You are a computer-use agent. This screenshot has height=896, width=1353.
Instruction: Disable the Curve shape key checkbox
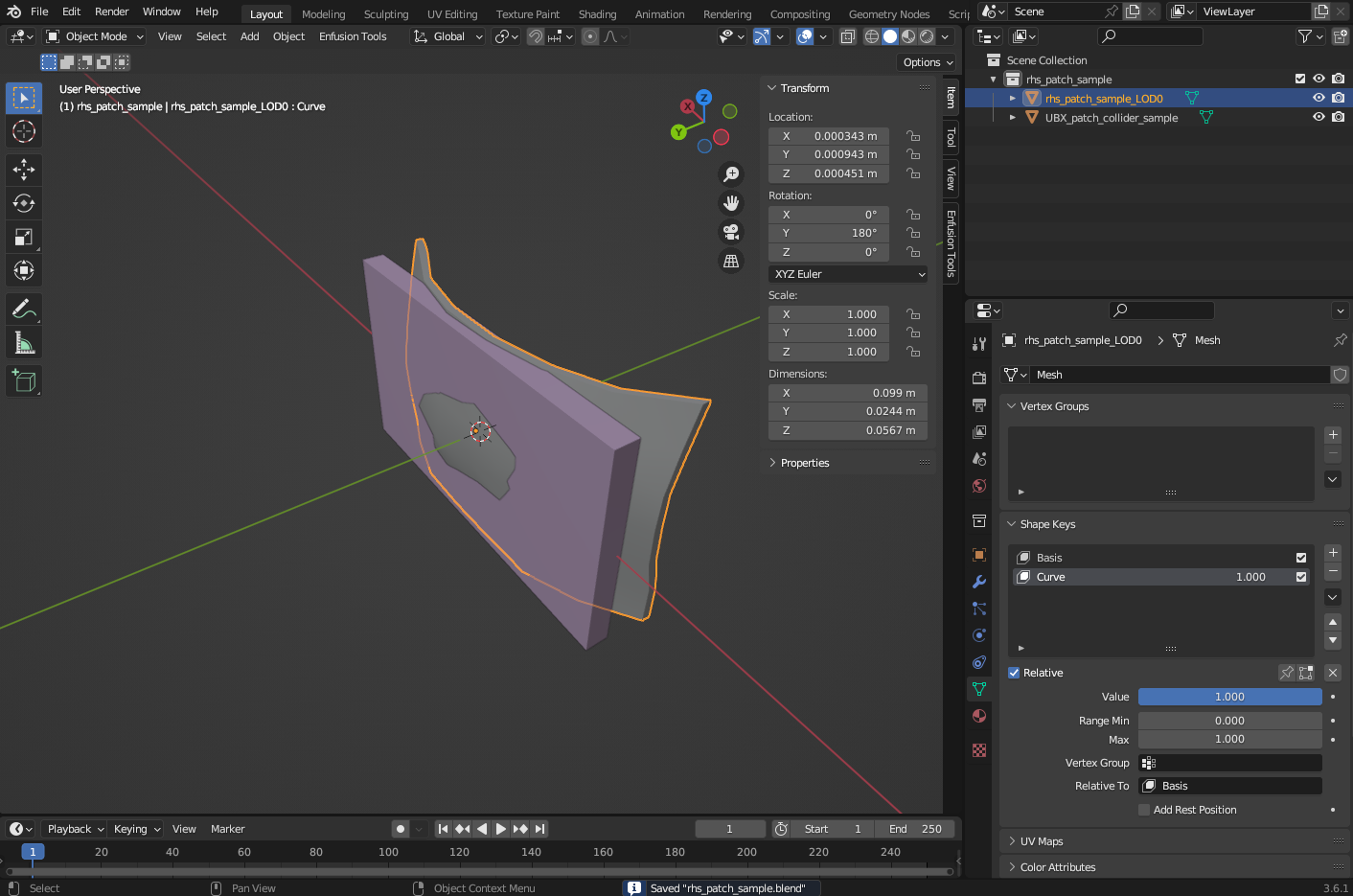[1300, 577]
